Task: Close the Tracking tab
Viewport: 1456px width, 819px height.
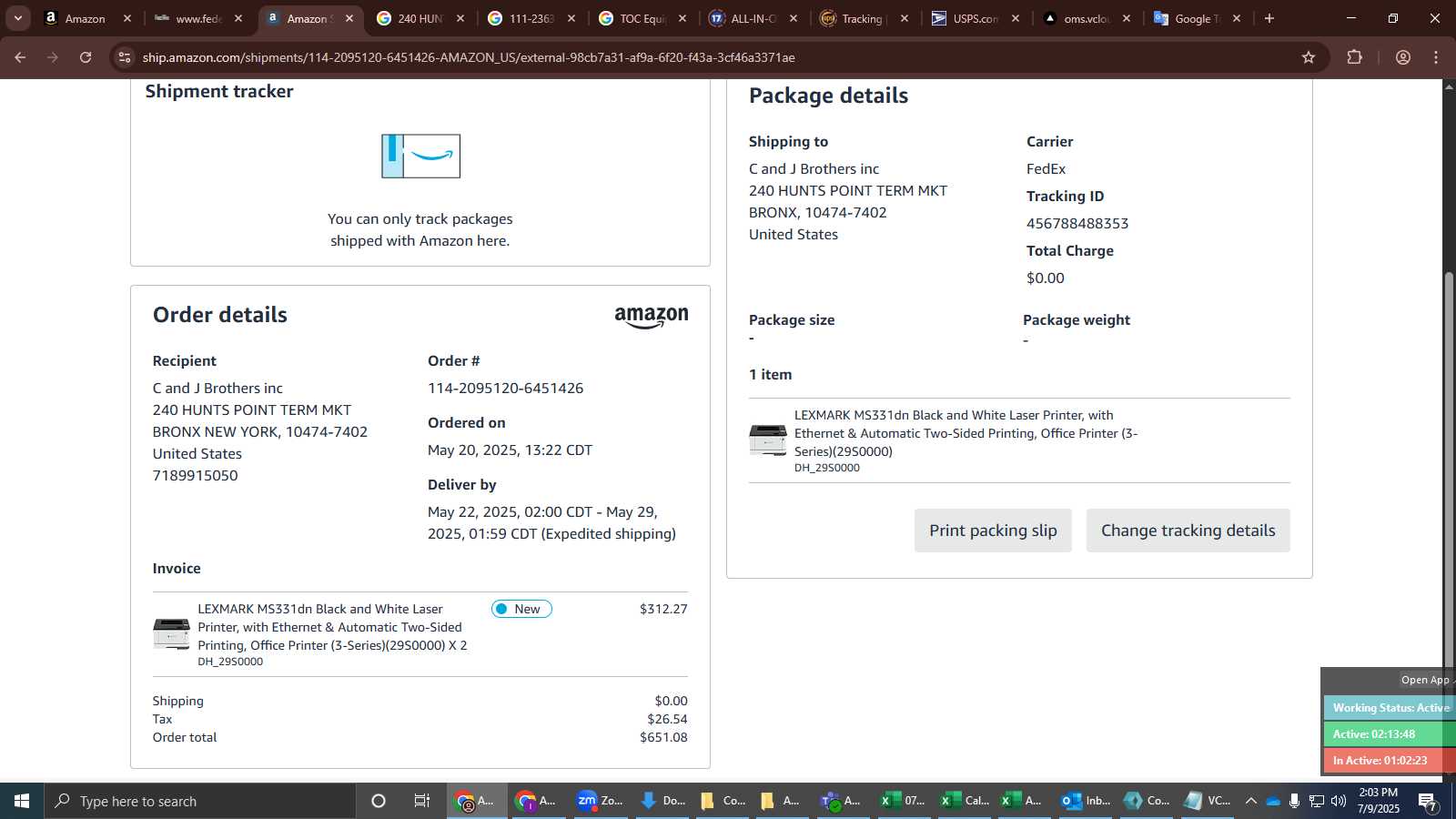Action: pos(905,18)
